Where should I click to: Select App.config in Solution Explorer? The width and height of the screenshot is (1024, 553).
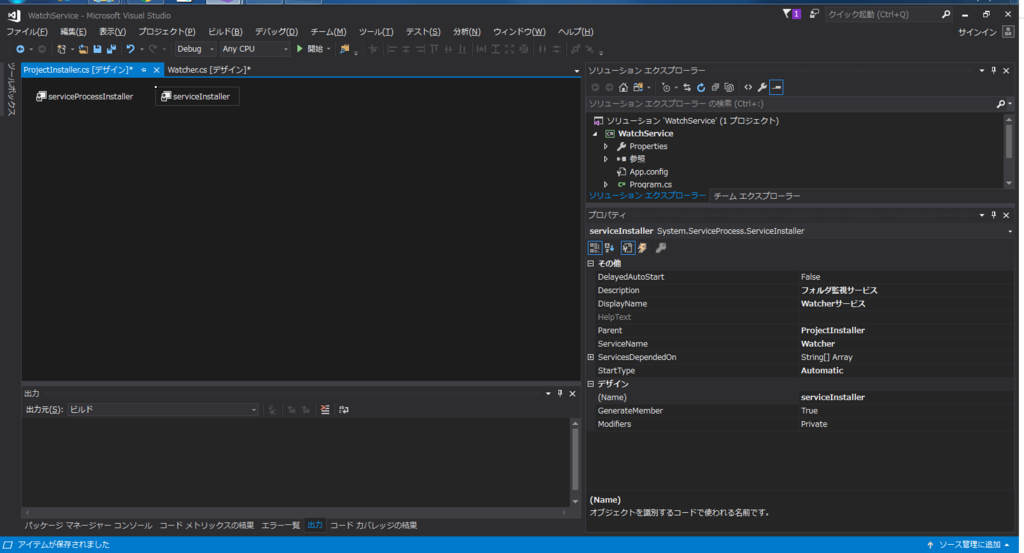point(648,172)
